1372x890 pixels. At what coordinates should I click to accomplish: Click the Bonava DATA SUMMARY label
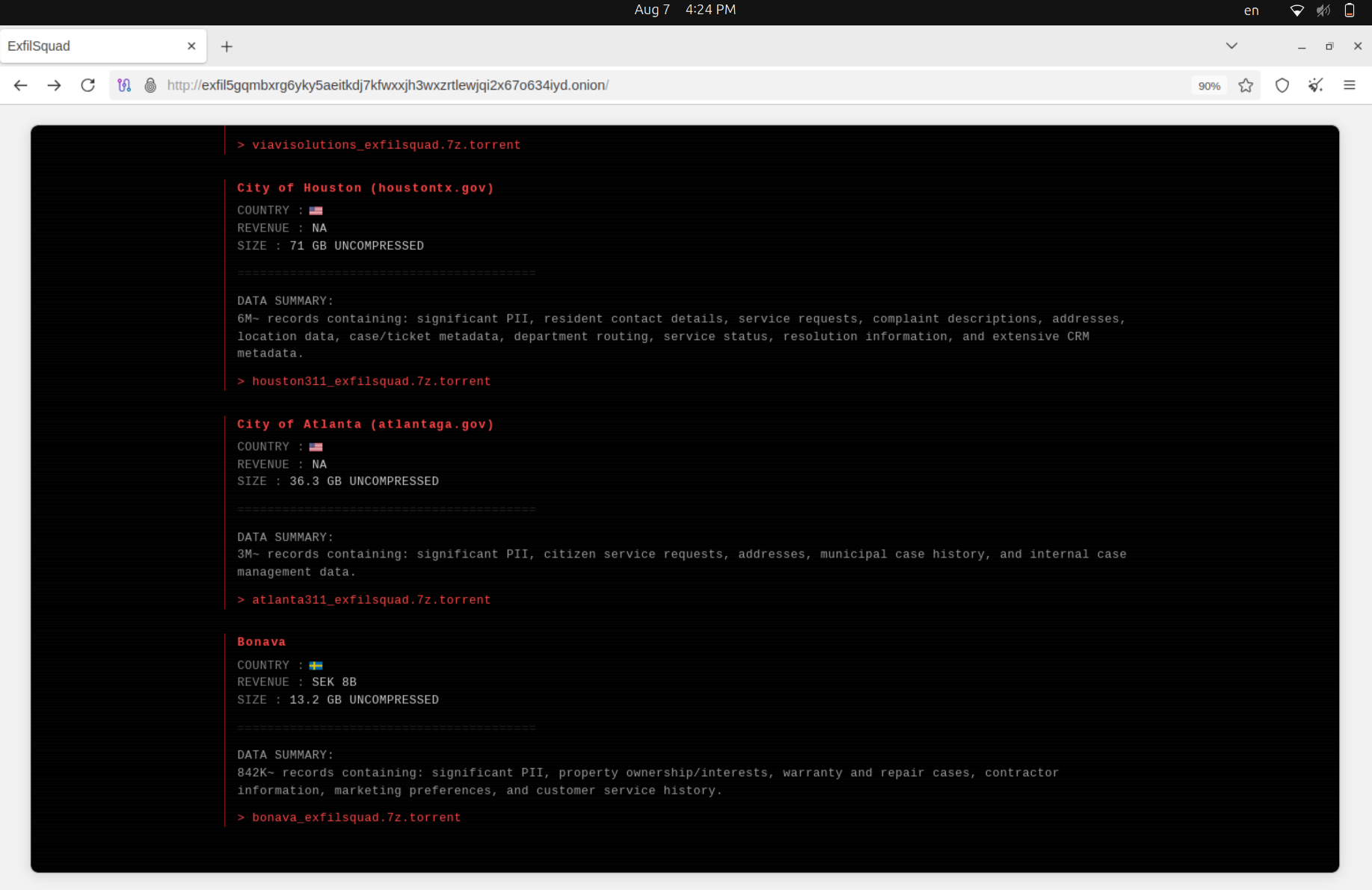pyautogui.click(x=286, y=755)
